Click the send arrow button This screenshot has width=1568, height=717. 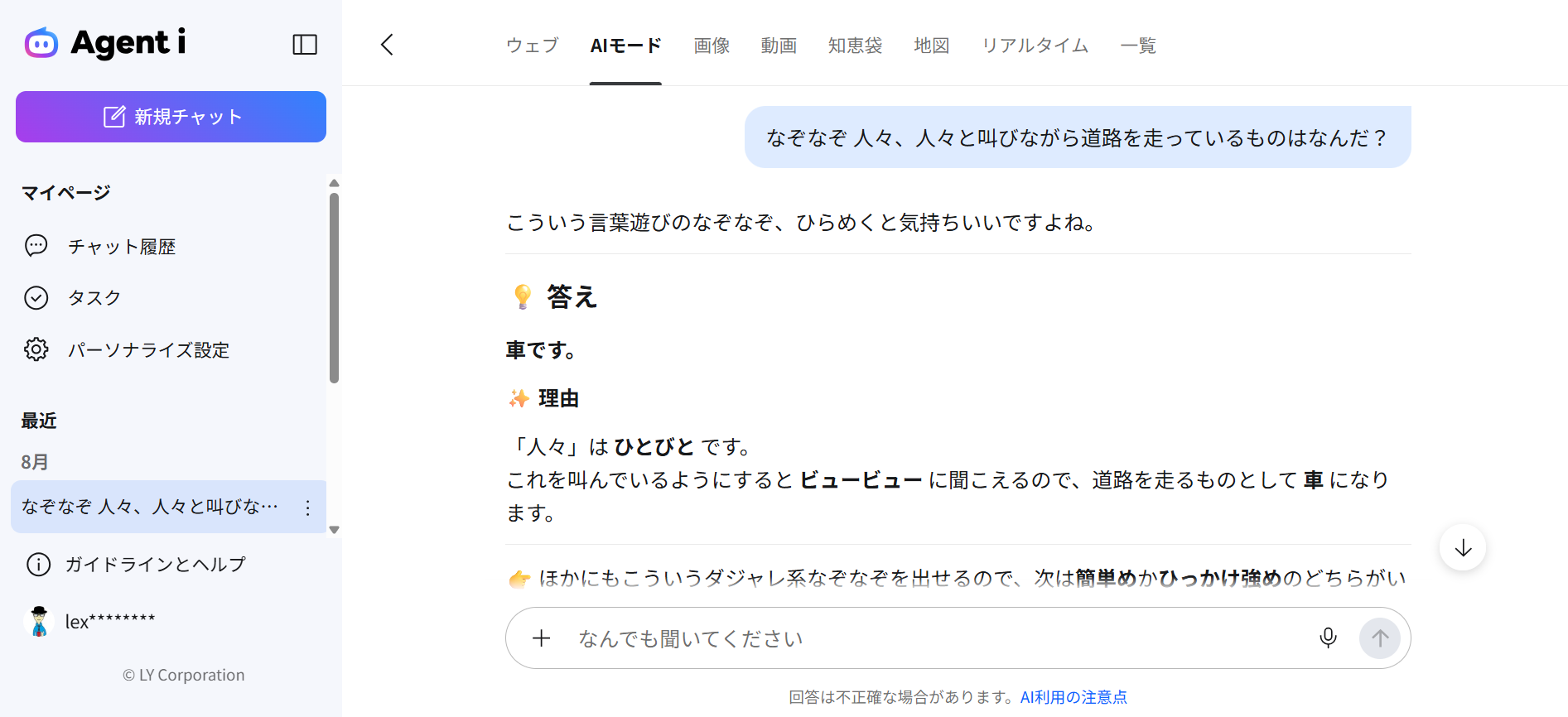coord(1380,638)
